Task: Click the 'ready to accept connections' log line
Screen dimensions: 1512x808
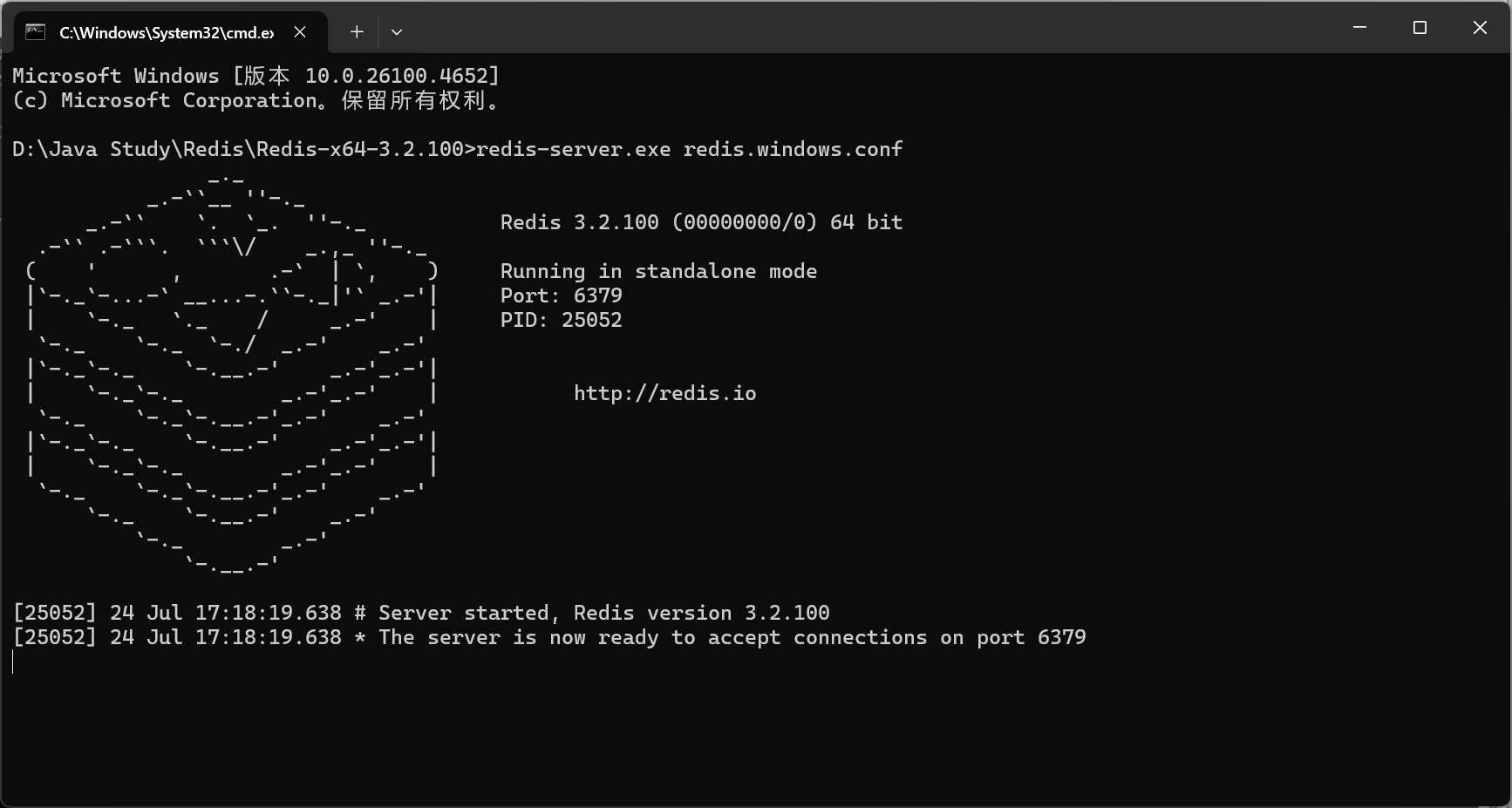Action: click(x=549, y=637)
